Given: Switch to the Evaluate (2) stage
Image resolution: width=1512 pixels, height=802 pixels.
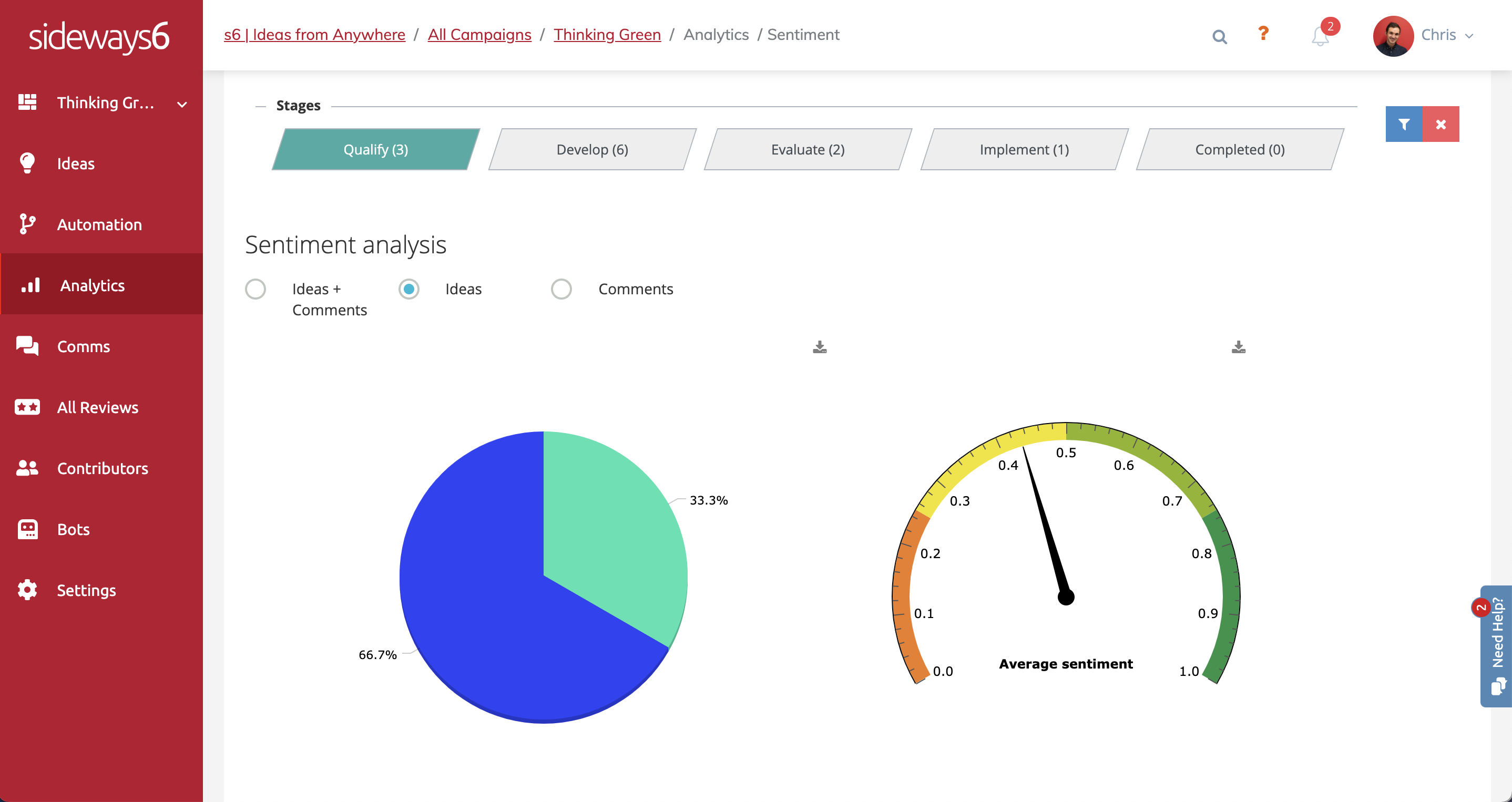Looking at the screenshot, I should [807, 150].
